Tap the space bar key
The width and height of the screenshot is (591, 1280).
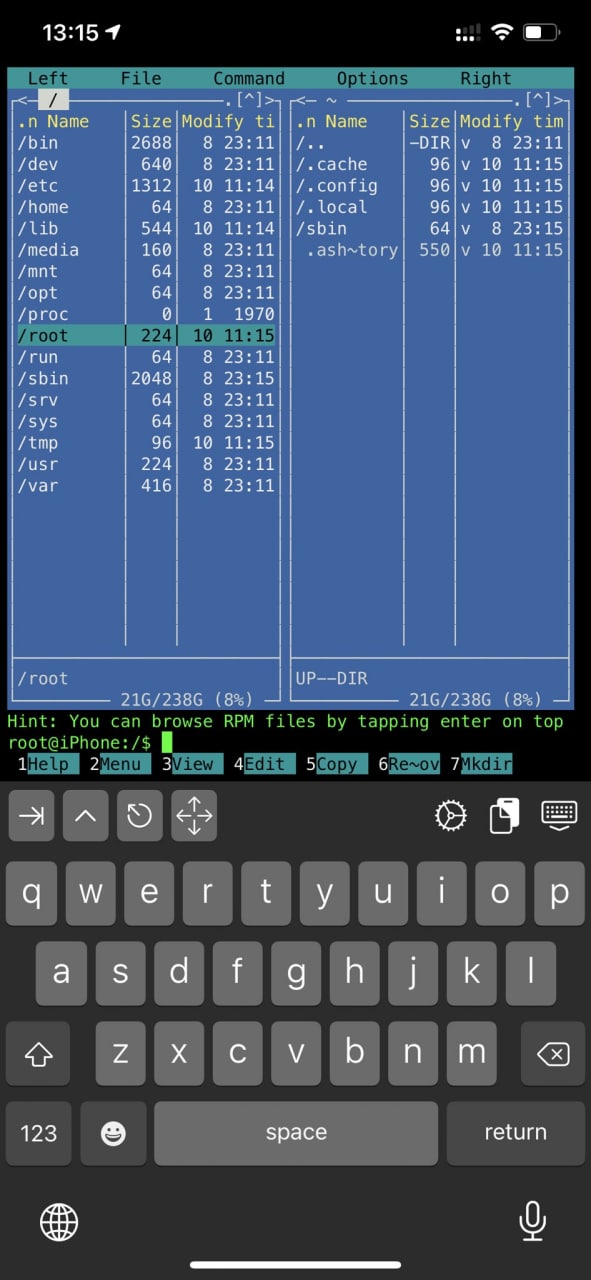tap(296, 1133)
